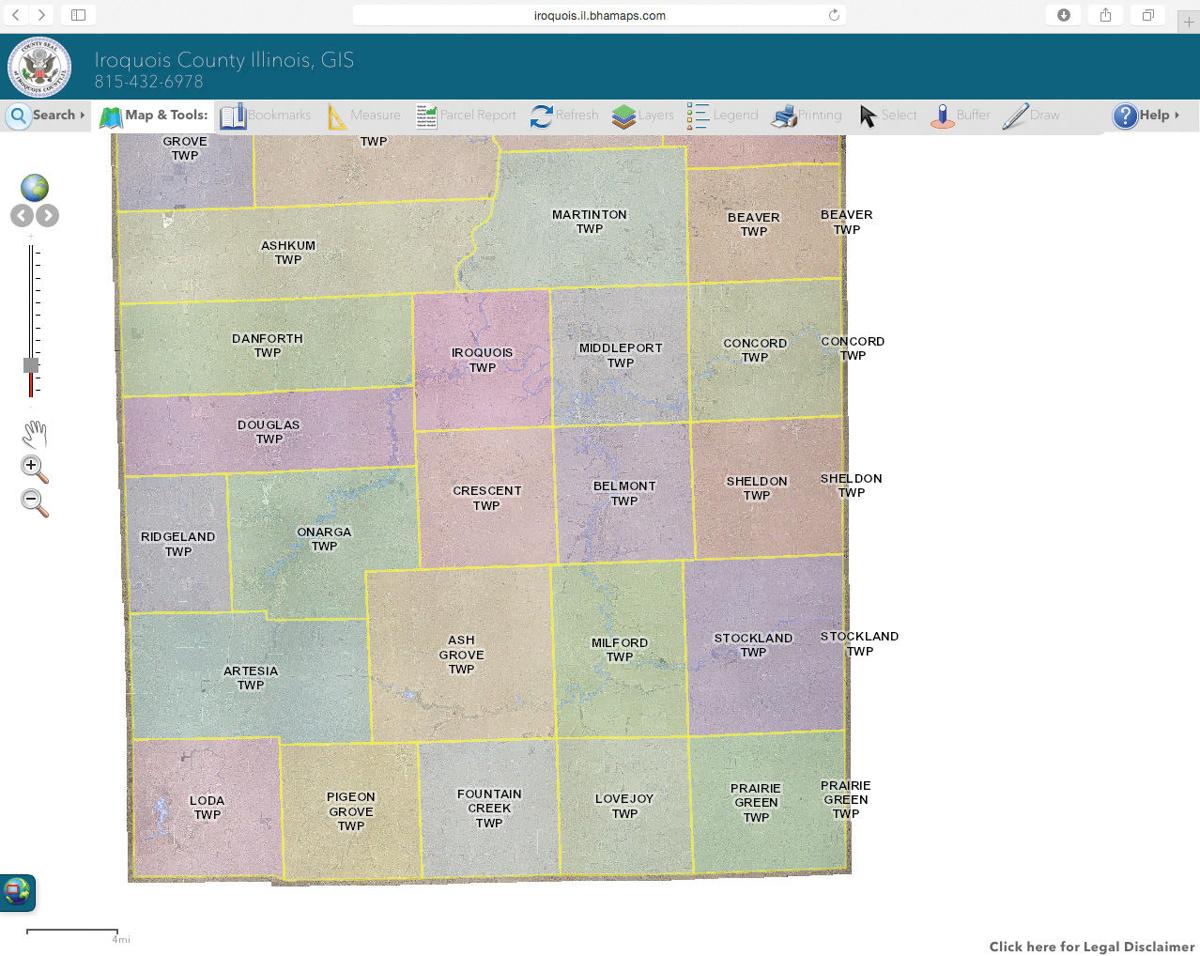Viewport: 1200px width, 956px height.
Task: Open the Help menu
Action: (x=1146, y=115)
